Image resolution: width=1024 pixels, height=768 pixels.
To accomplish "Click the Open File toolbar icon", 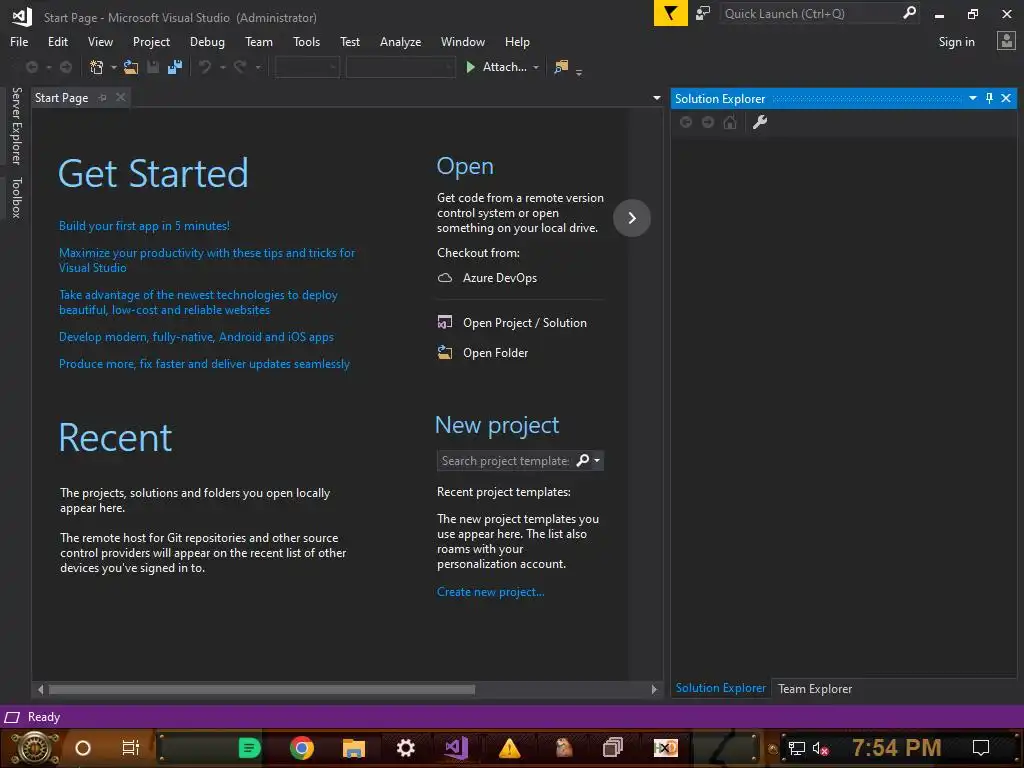I will click(131, 67).
